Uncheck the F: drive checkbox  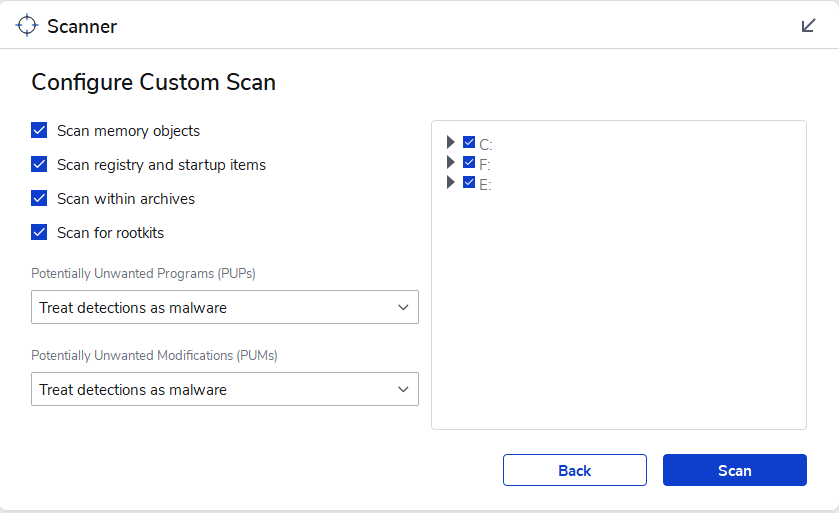pos(469,163)
